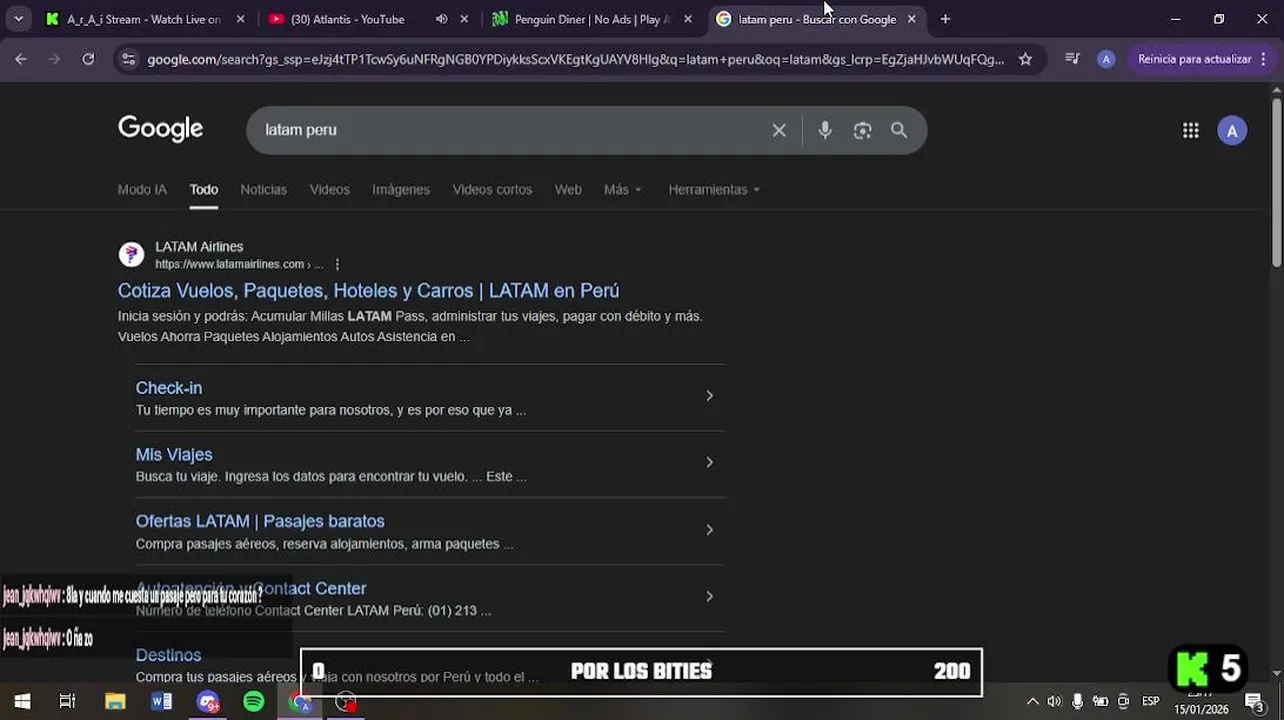Expand the Contact Center sitelink chevron
This screenshot has width=1284, height=720.
(x=709, y=596)
